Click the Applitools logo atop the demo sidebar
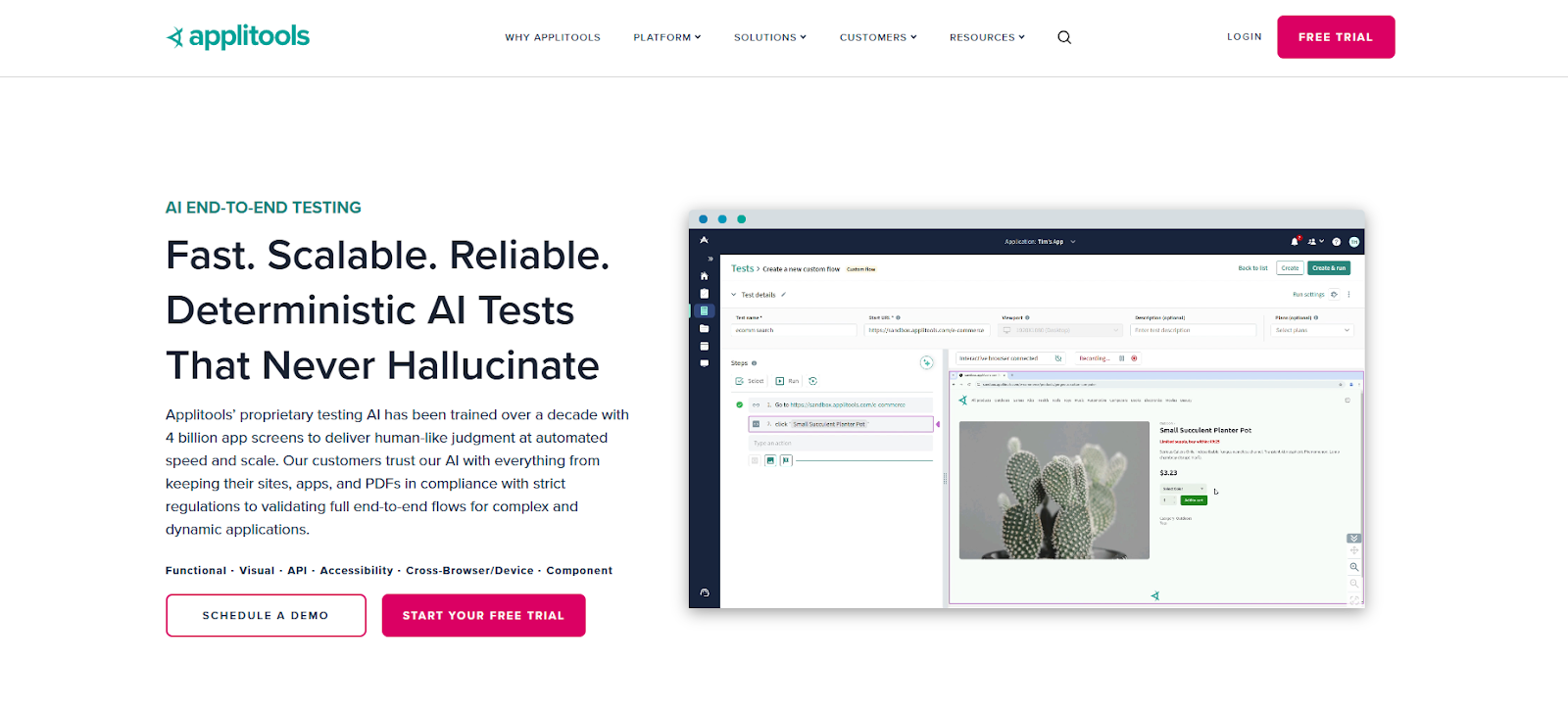1568x711 pixels. click(x=704, y=240)
